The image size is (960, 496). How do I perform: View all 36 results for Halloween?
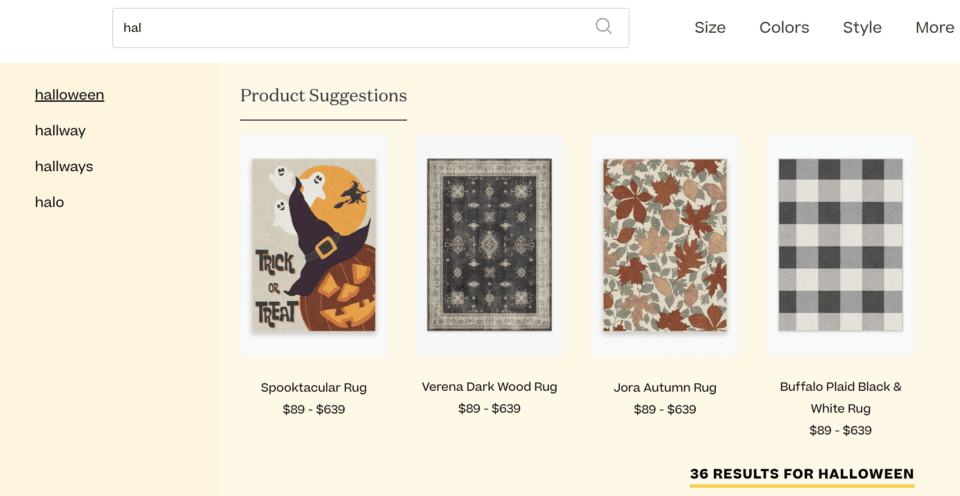click(801, 474)
